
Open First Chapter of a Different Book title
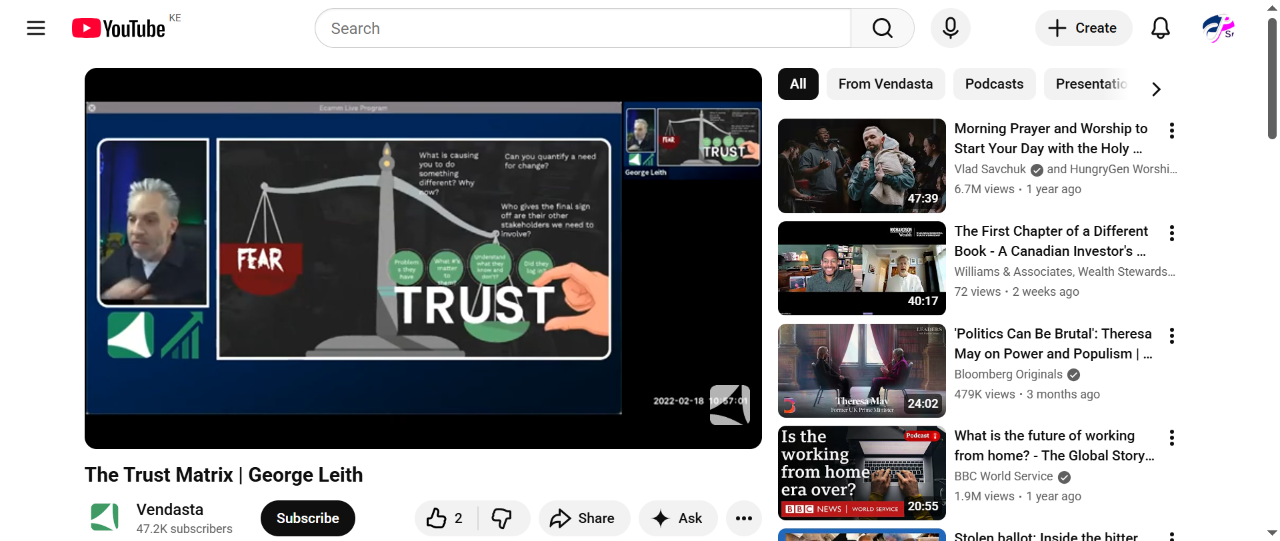click(1051, 241)
